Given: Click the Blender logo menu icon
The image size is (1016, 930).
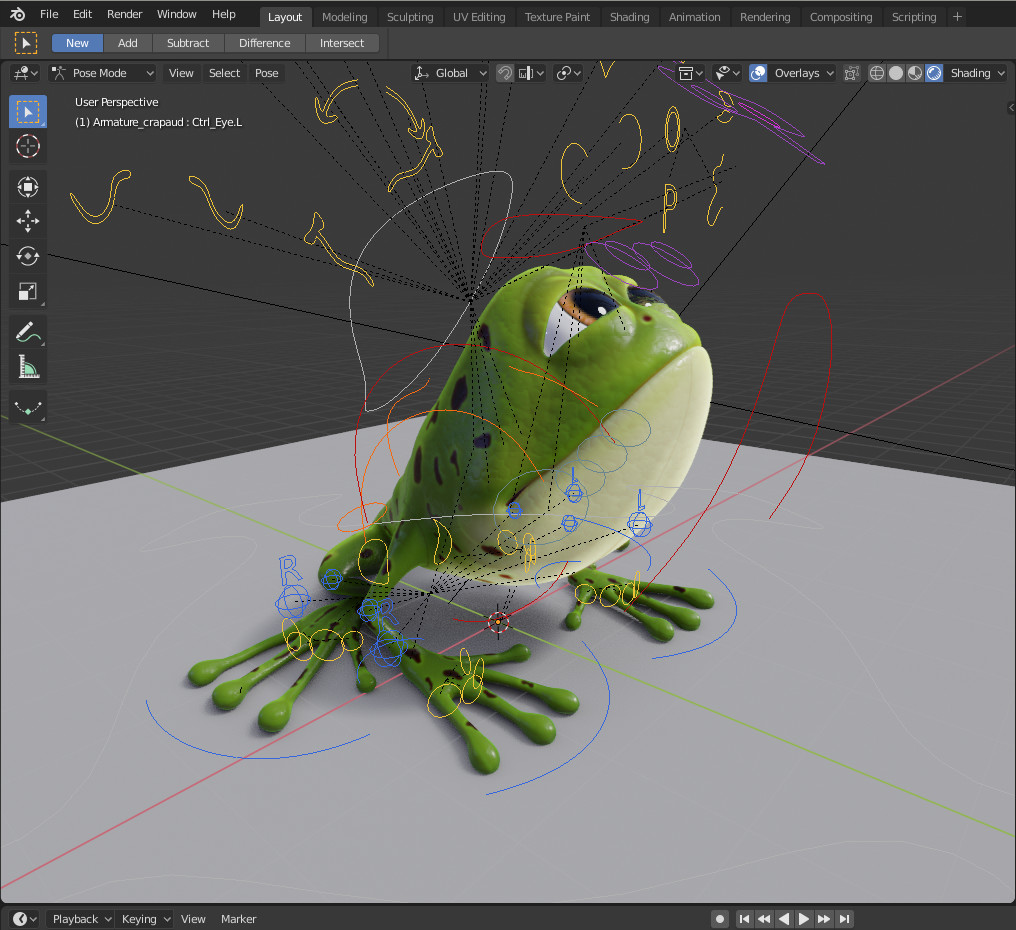Looking at the screenshot, I should click(17, 14).
